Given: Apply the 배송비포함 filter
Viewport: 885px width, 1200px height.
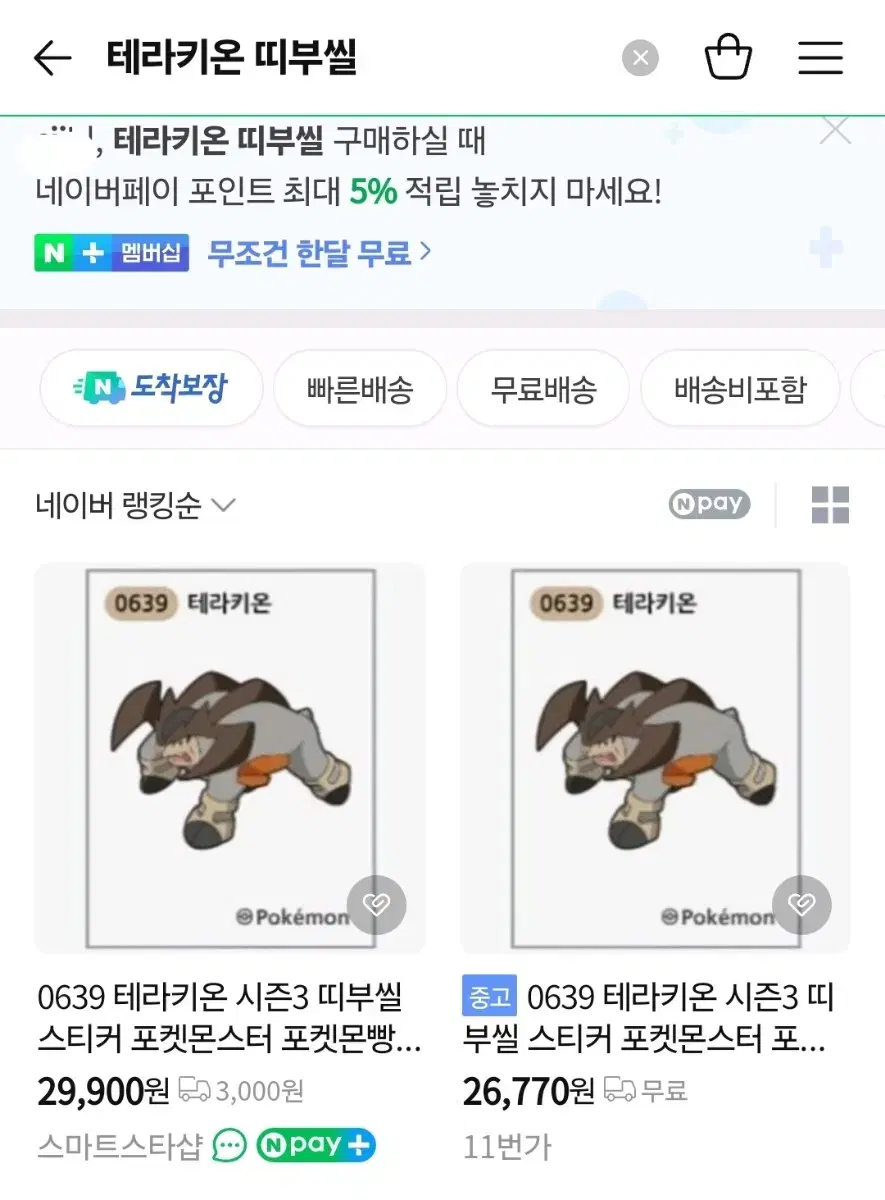Looking at the screenshot, I should pos(740,388).
